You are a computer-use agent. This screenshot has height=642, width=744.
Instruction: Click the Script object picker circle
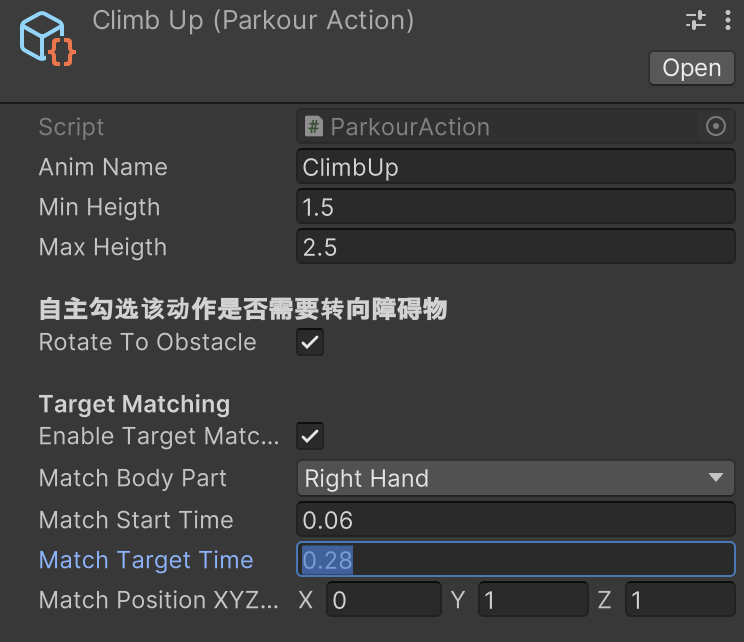tap(715, 127)
